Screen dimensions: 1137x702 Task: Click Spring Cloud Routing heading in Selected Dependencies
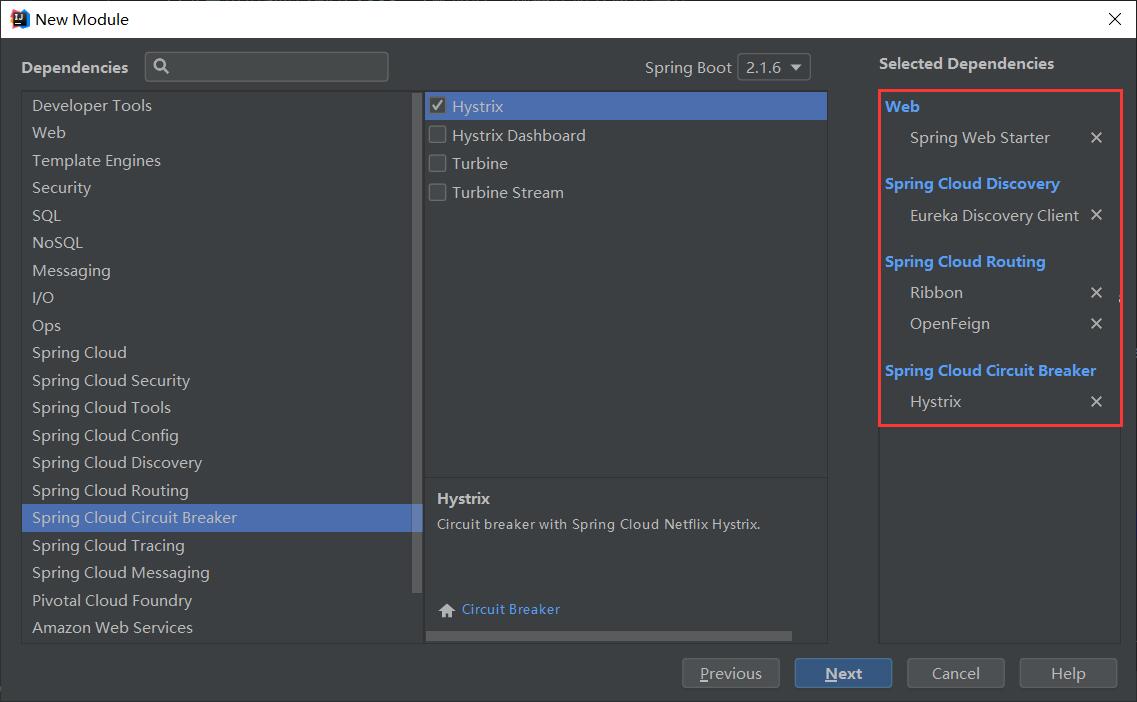click(965, 262)
